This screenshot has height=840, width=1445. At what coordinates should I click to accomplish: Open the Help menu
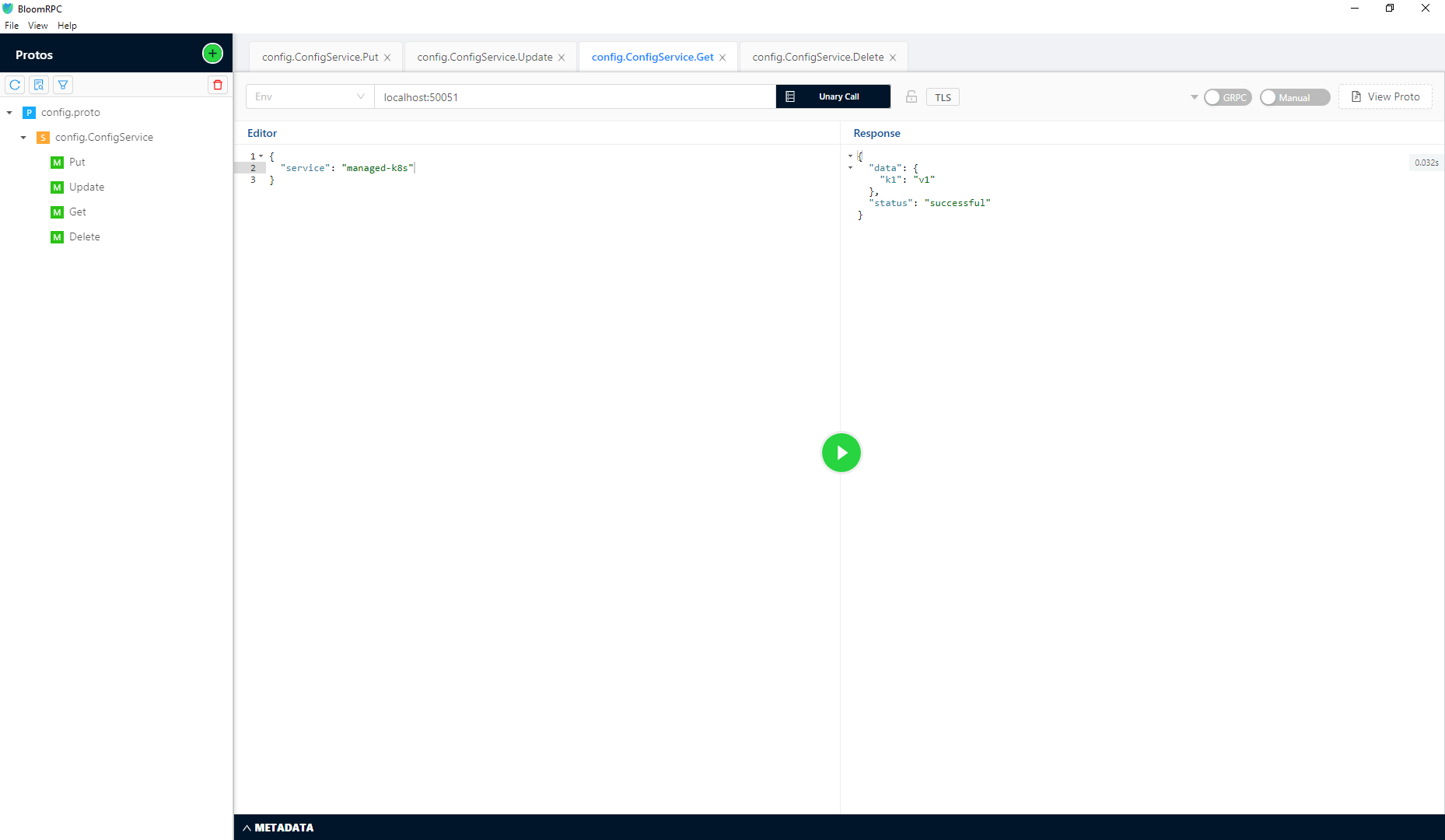(x=67, y=25)
